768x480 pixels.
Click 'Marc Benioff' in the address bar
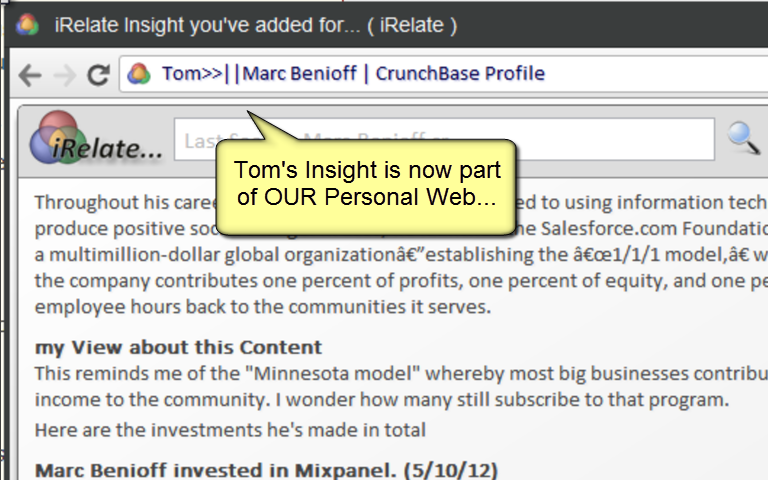(299, 73)
